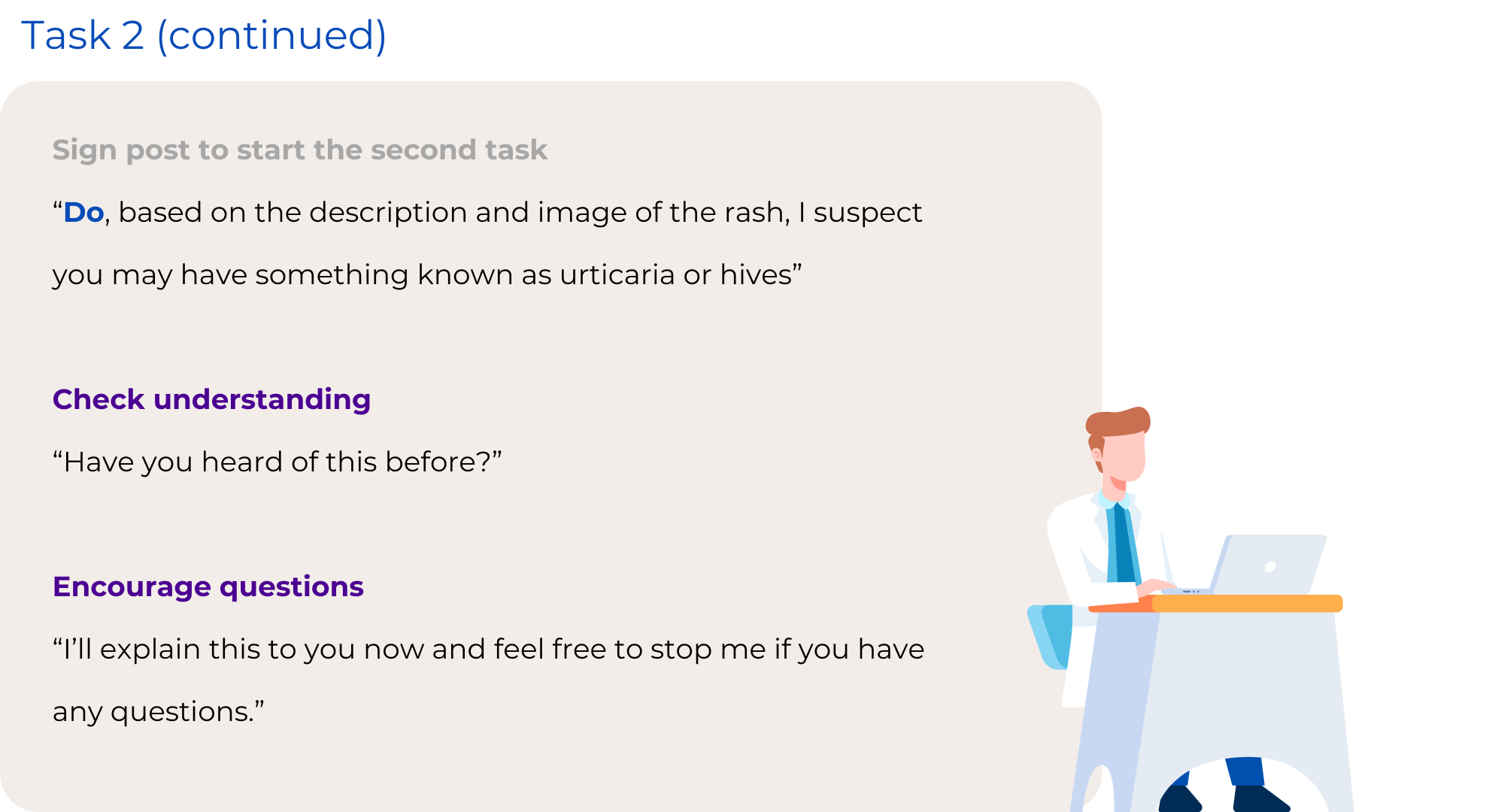Click the 'Task 2 (continued)' slide title
Screen dimensions: 1489x812
click(204, 35)
